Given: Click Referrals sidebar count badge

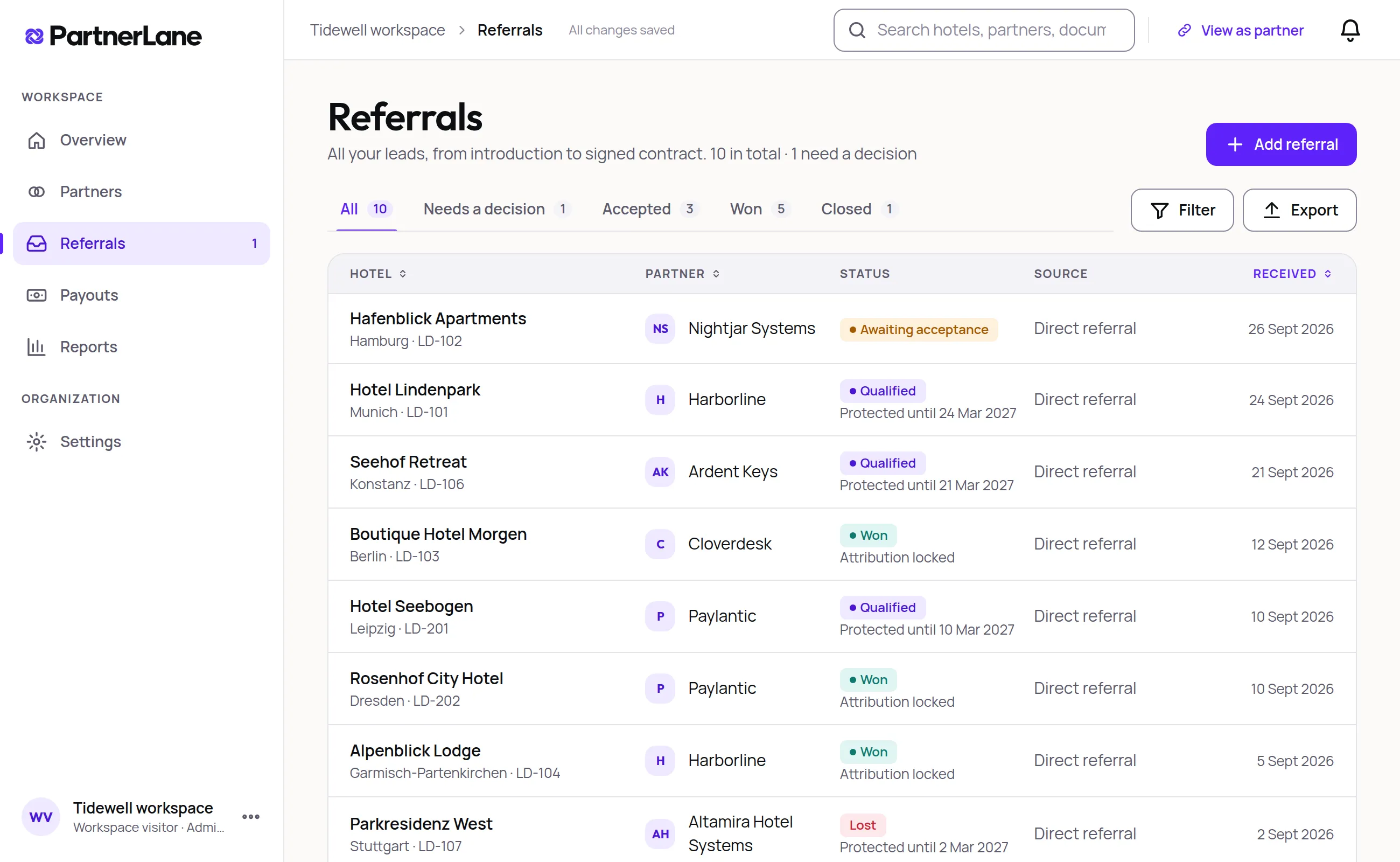Looking at the screenshot, I should (x=254, y=244).
